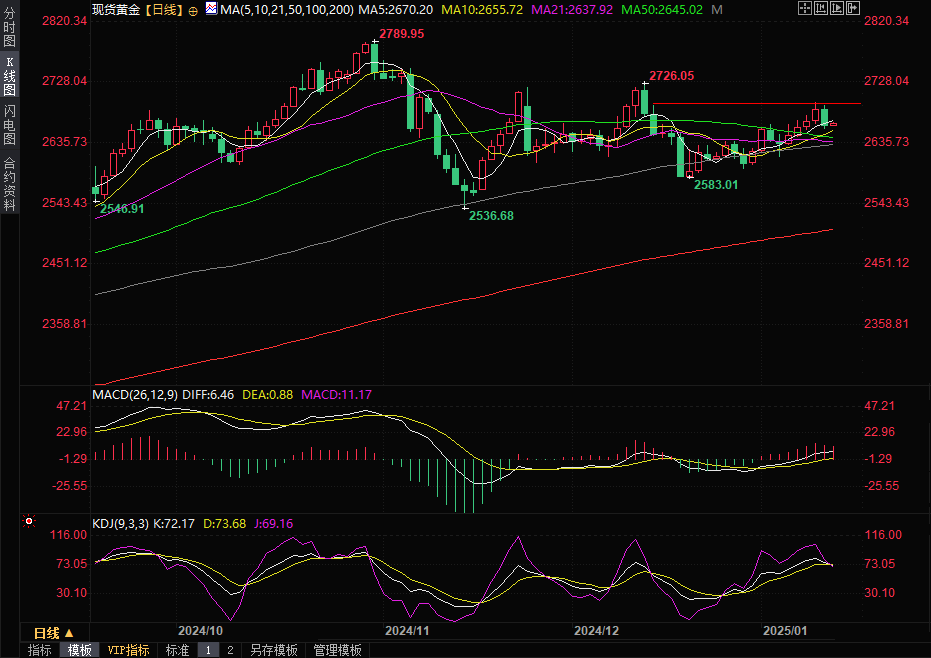The width and height of the screenshot is (931, 658).
Task: Click the second icon in the top-right toolbar
Action: [821, 8]
